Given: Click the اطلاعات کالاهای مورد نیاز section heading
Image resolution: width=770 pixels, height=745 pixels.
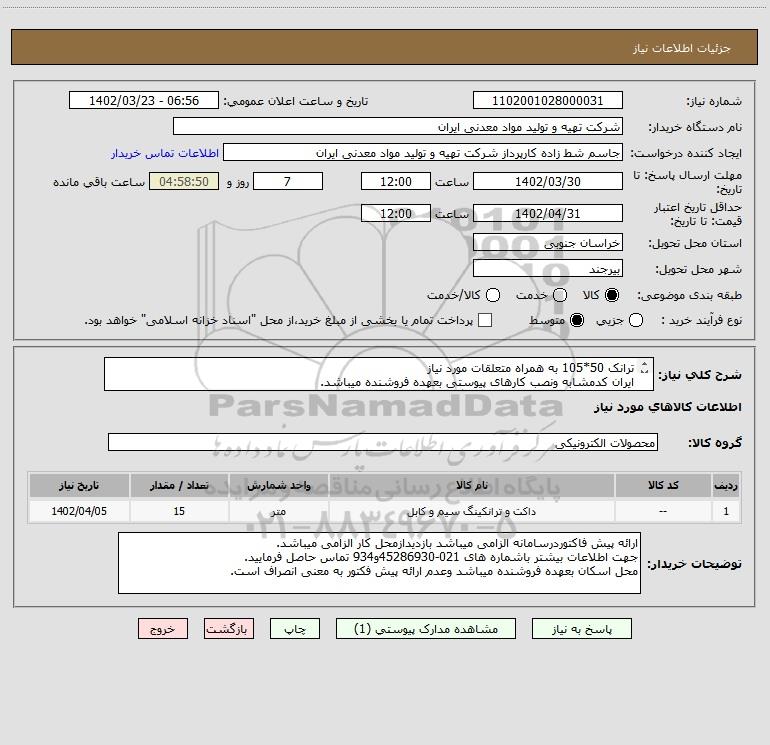Looking at the screenshot, I should click(x=667, y=407).
